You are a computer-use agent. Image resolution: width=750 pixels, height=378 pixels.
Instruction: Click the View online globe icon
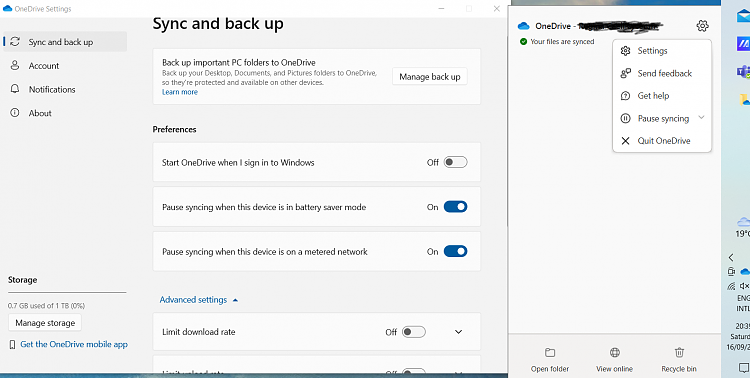coord(615,353)
